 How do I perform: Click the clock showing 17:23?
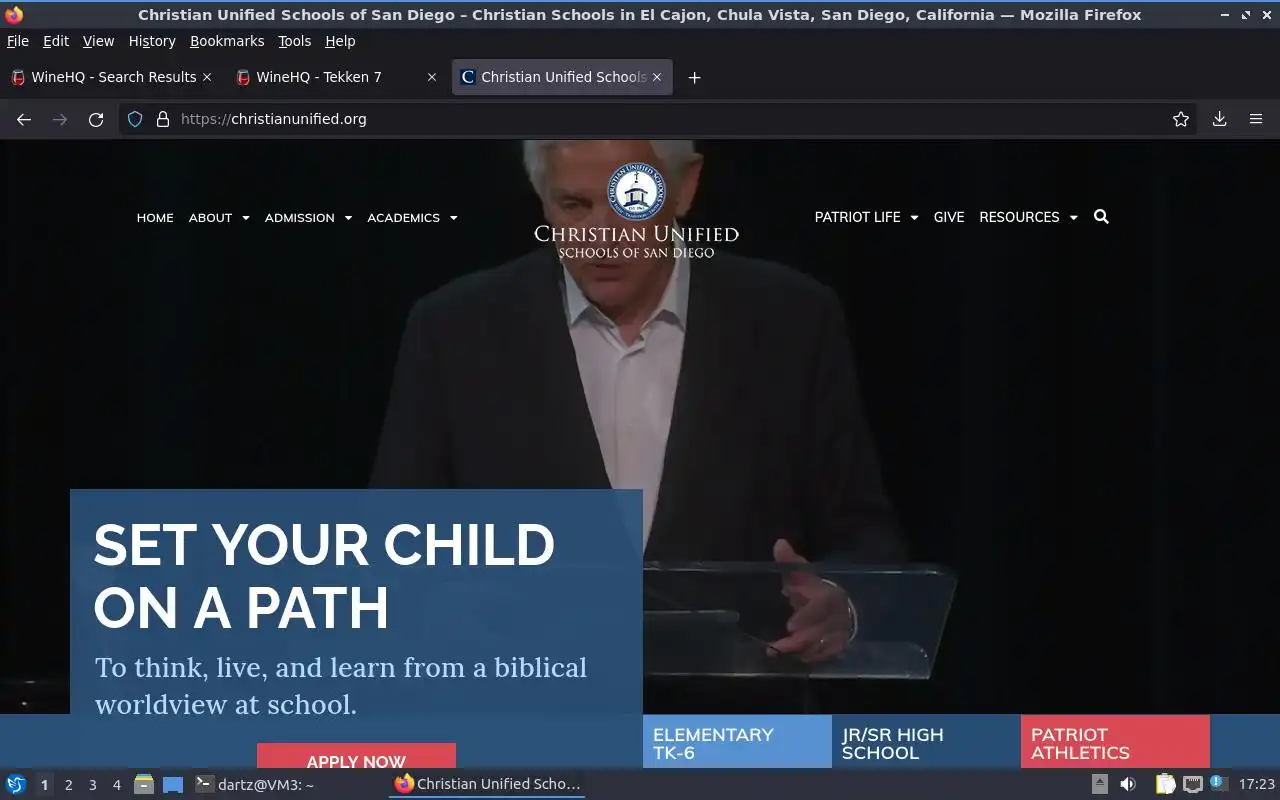pyautogui.click(x=1256, y=784)
